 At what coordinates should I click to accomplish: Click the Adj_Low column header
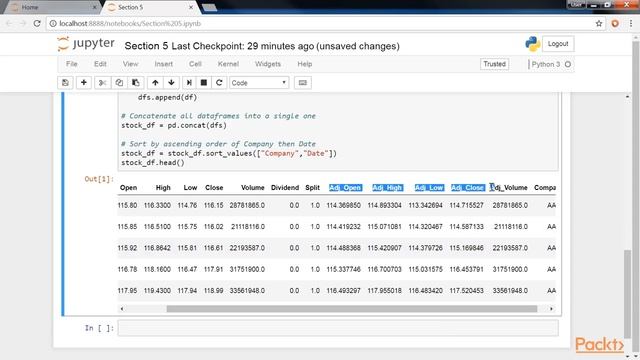(x=429, y=188)
